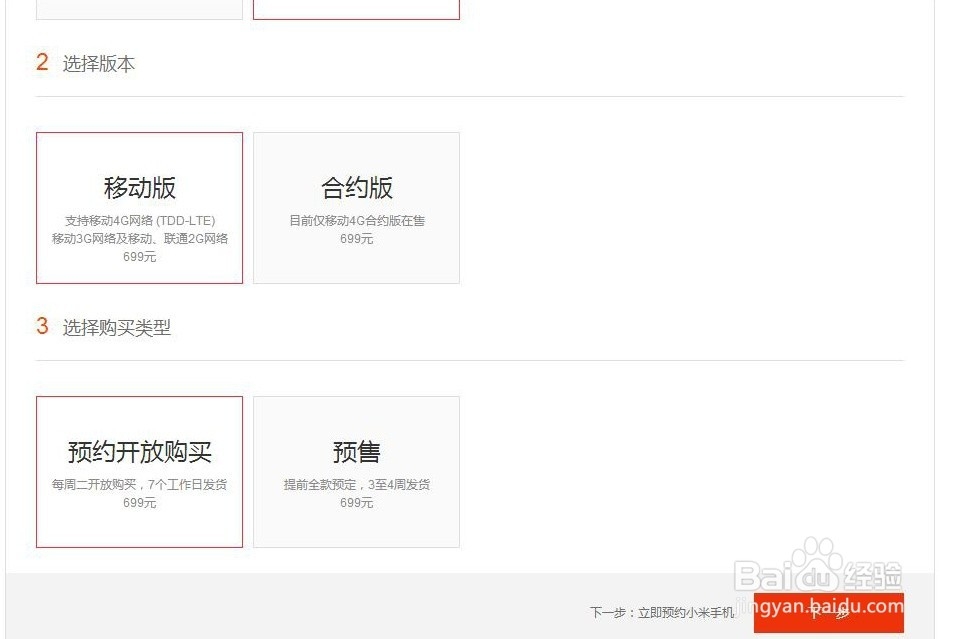The height and width of the screenshot is (639, 957).
Task: Click the 699元 price under 合约版
Action: coord(356,239)
